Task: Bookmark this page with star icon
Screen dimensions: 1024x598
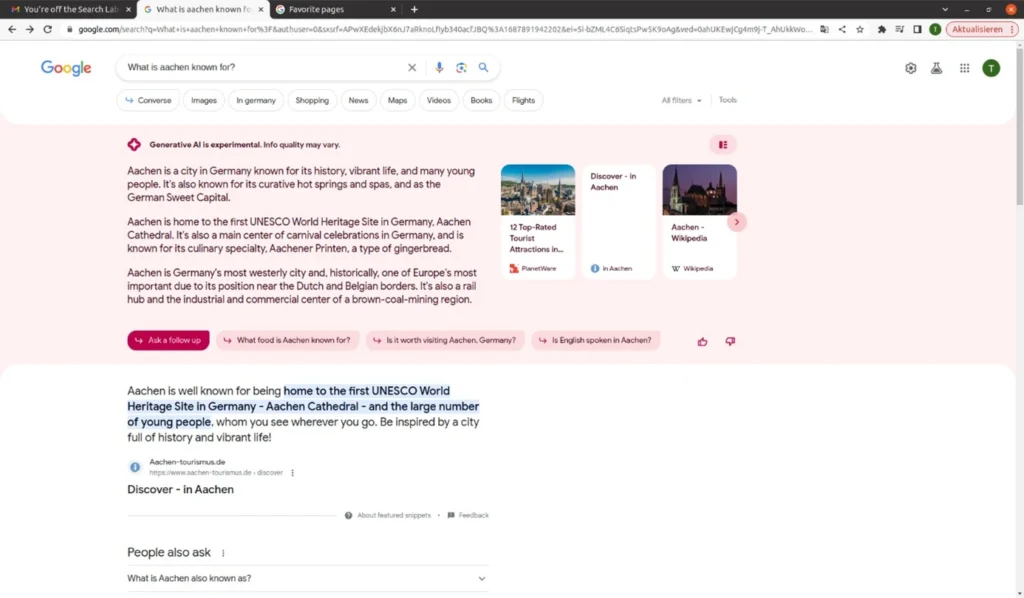Action: click(859, 29)
